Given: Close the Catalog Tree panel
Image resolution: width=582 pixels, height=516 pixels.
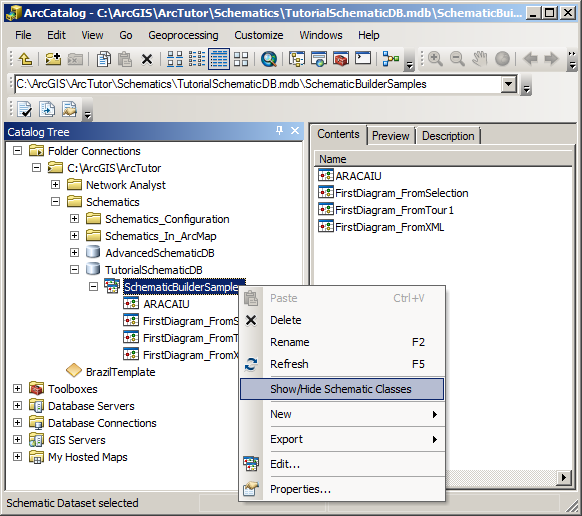Looking at the screenshot, I should [x=295, y=131].
